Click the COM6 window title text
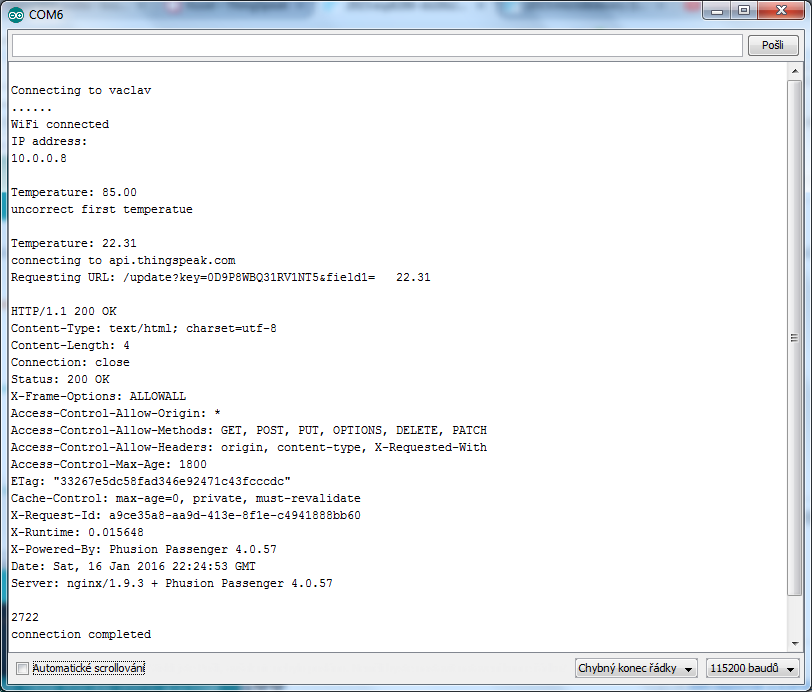 [46, 15]
